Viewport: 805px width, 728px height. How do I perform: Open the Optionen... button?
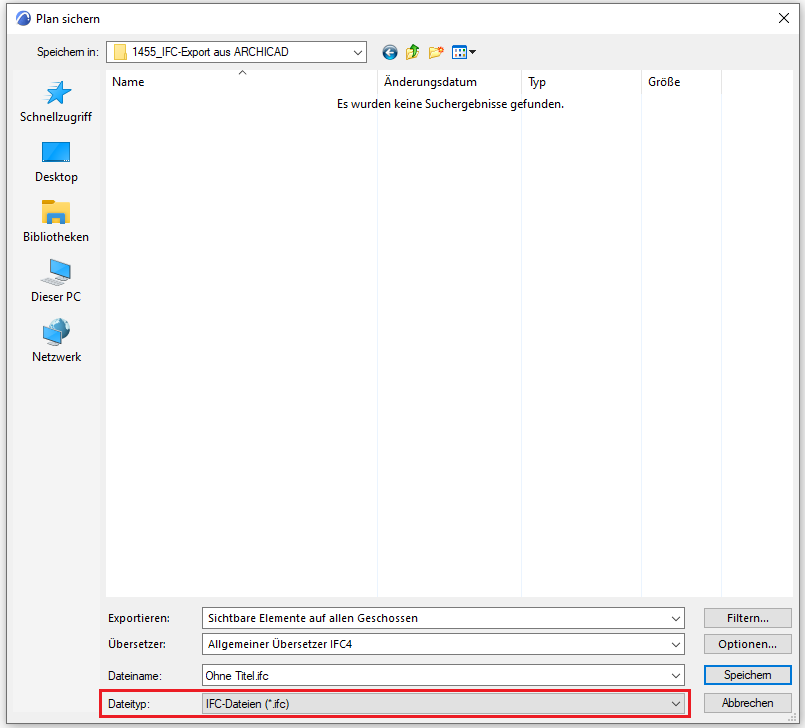pos(747,644)
